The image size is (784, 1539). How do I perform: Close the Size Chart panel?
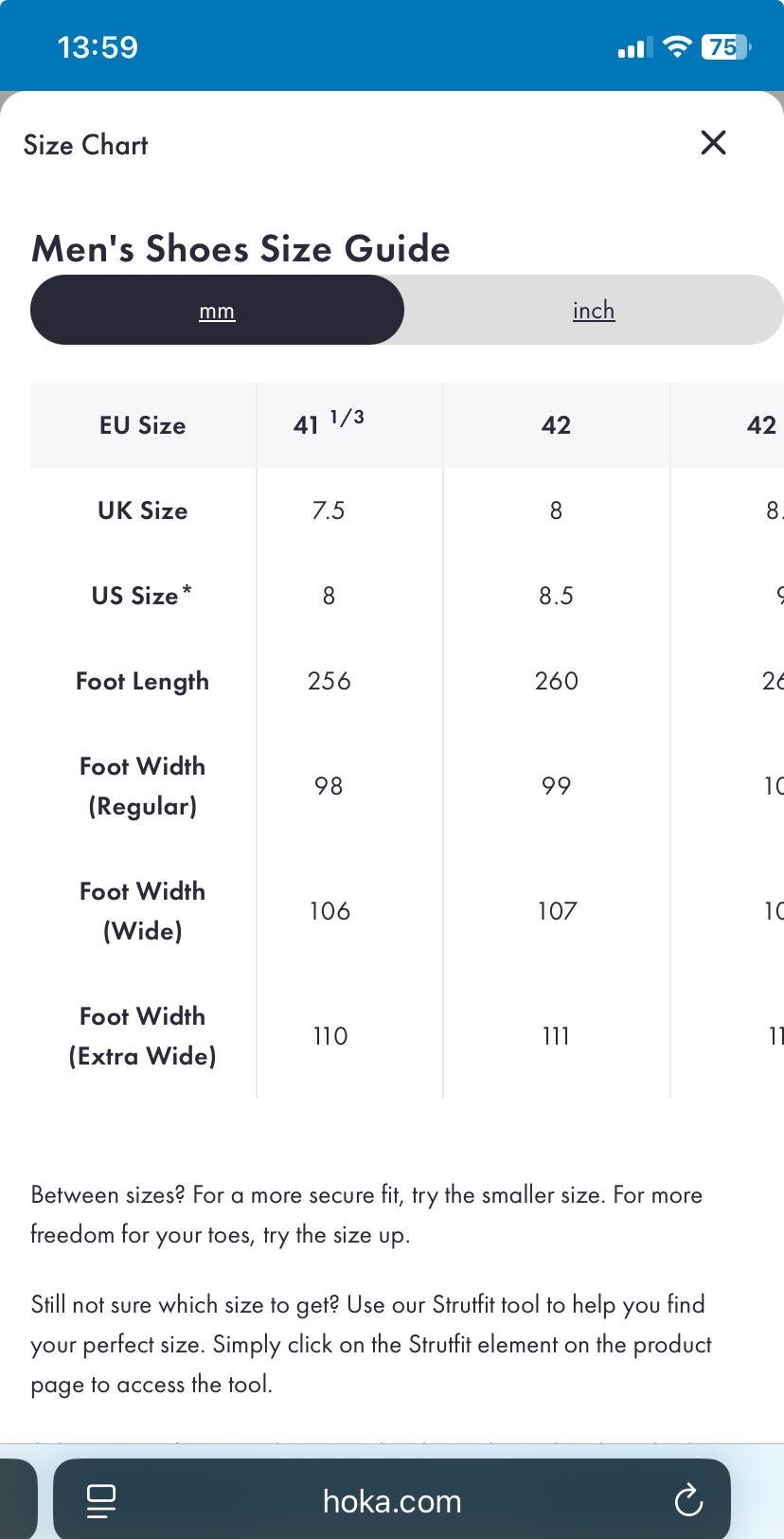coord(713,143)
